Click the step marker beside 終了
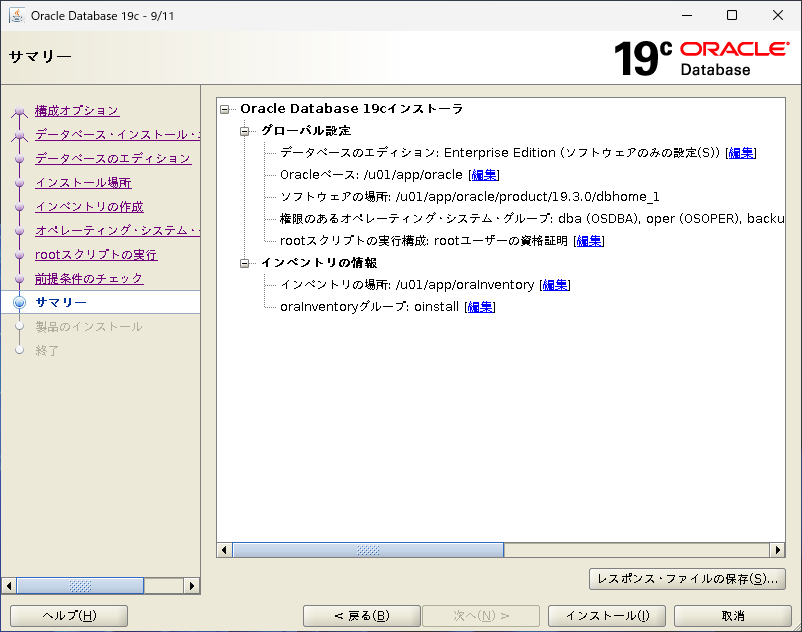This screenshot has width=802, height=632. click(19, 350)
